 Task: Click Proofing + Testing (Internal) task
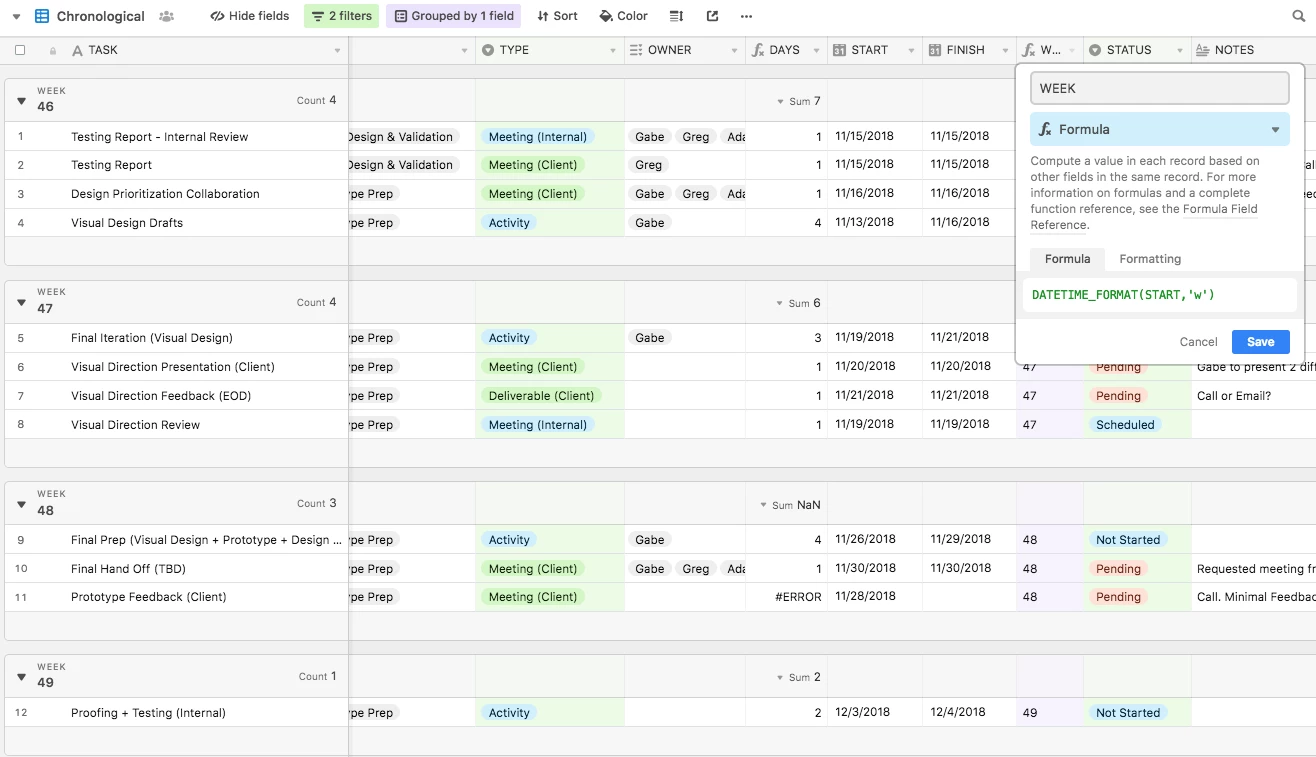point(148,713)
